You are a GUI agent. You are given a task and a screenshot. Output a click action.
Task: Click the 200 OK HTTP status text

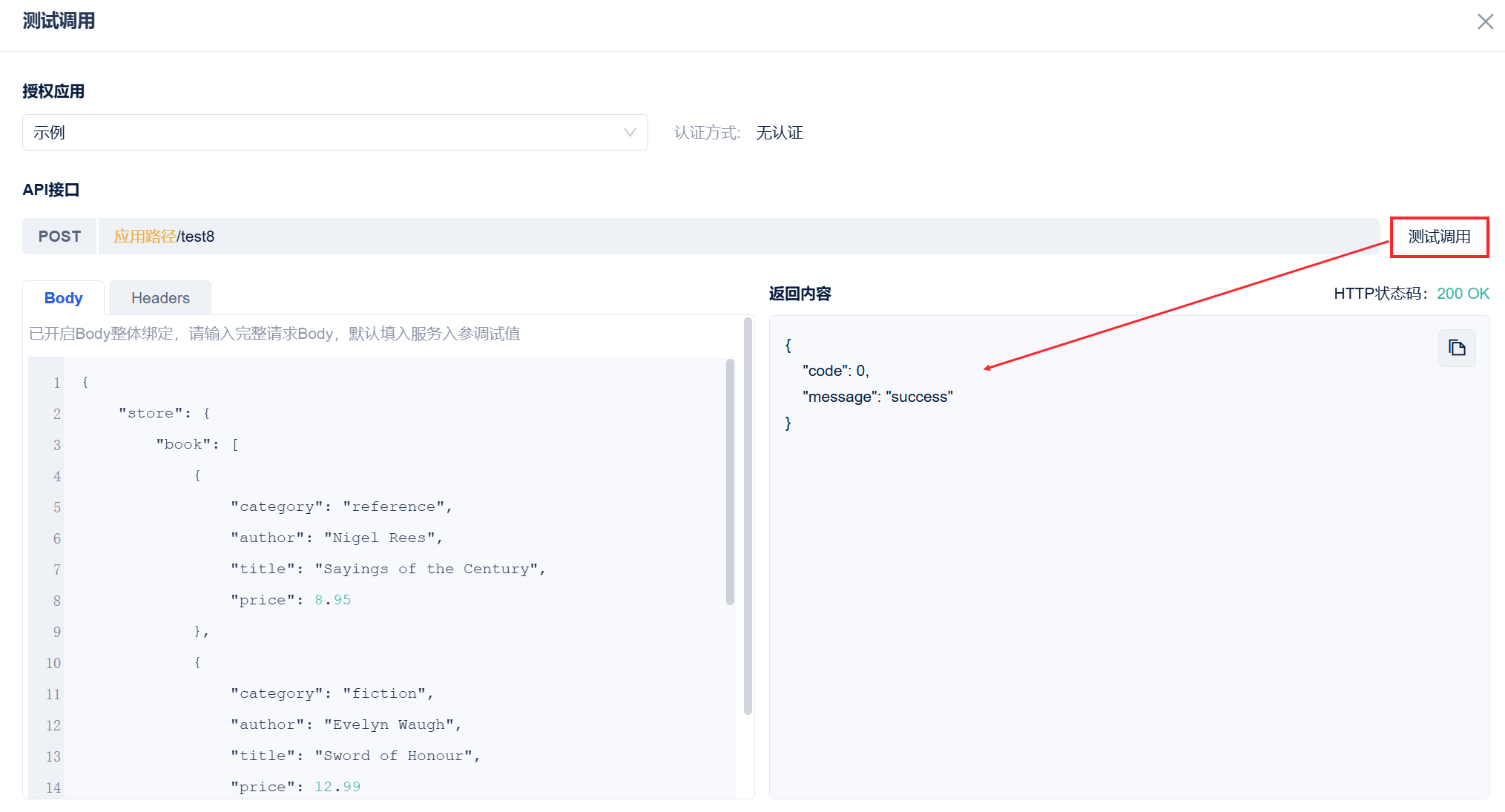click(x=1463, y=294)
